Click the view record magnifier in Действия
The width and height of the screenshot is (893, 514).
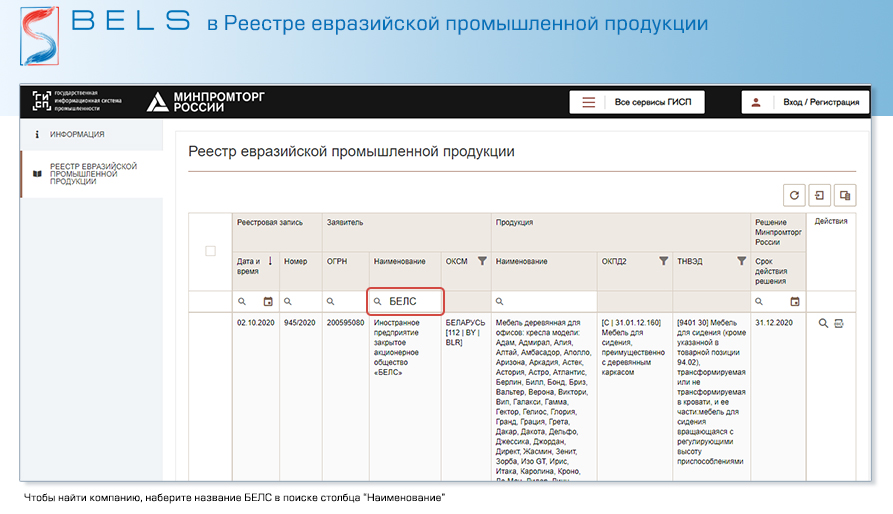click(823, 323)
